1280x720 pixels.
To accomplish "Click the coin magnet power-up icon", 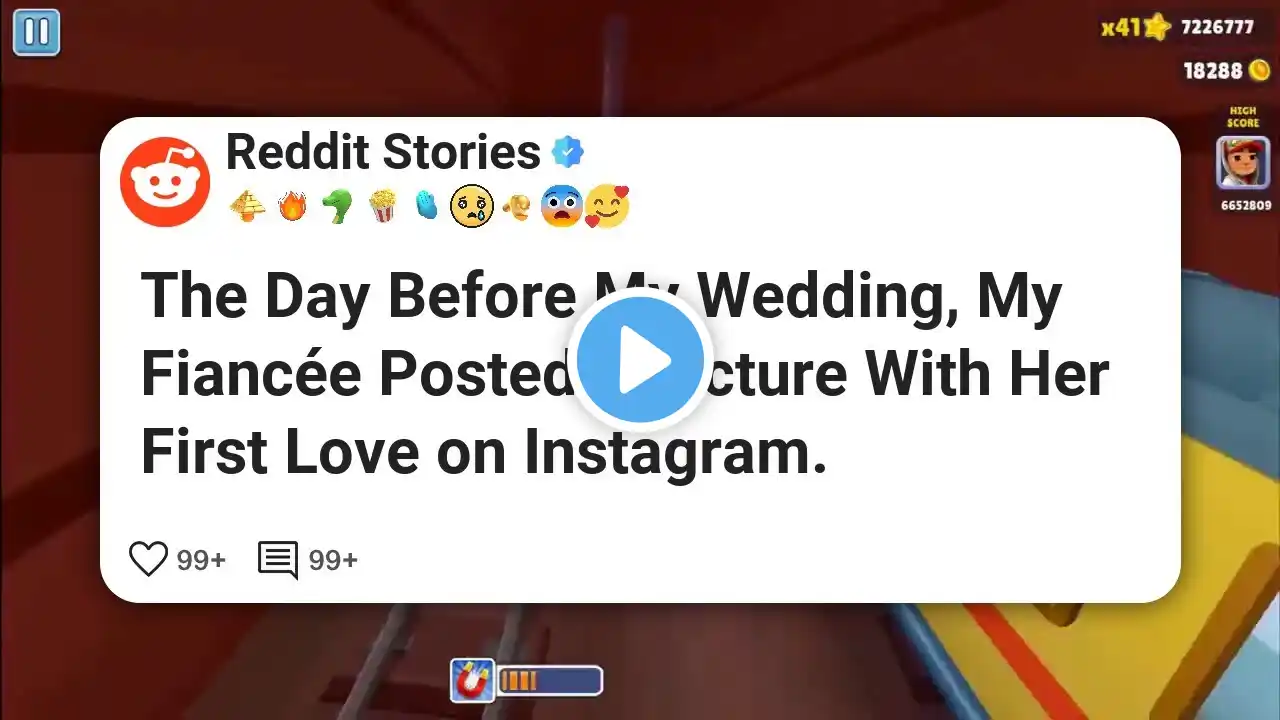I will (x=471, y=680).
